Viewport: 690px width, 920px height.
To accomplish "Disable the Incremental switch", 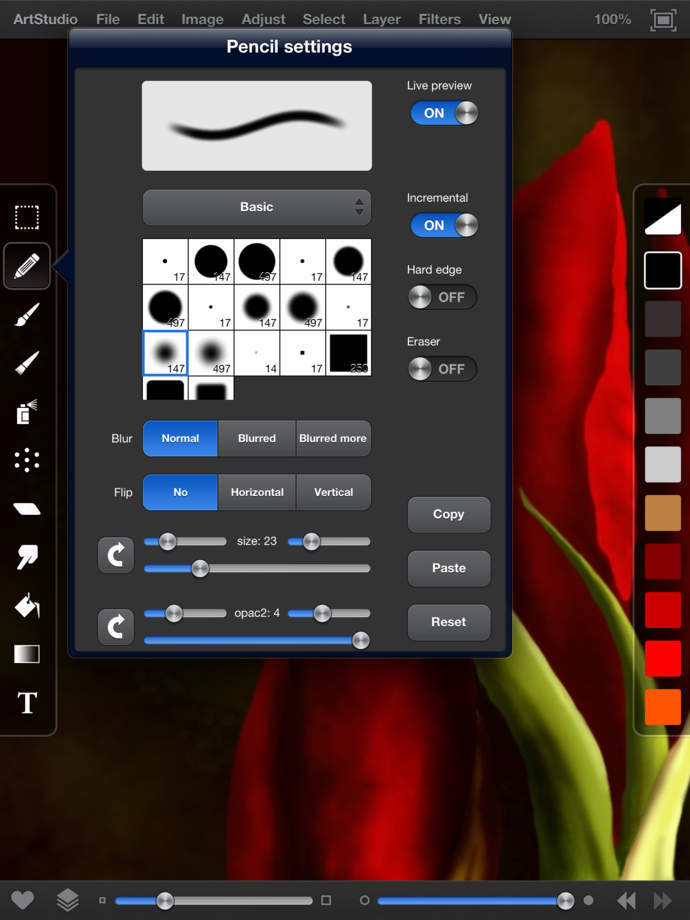I will click(444, 225).
